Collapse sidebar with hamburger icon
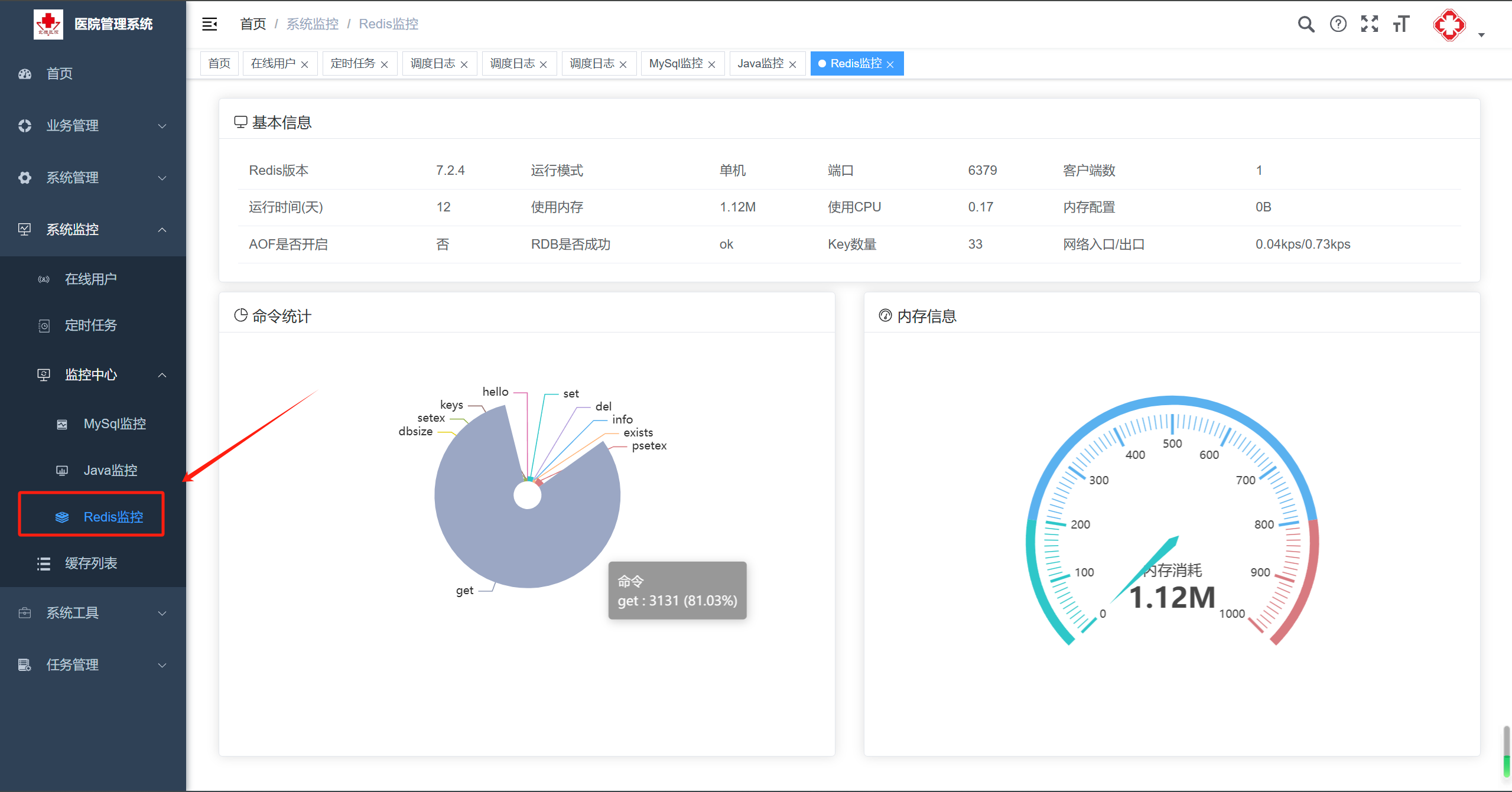Screen dimensions: 1512x792 pyautogui.click(x=210, y=24)
